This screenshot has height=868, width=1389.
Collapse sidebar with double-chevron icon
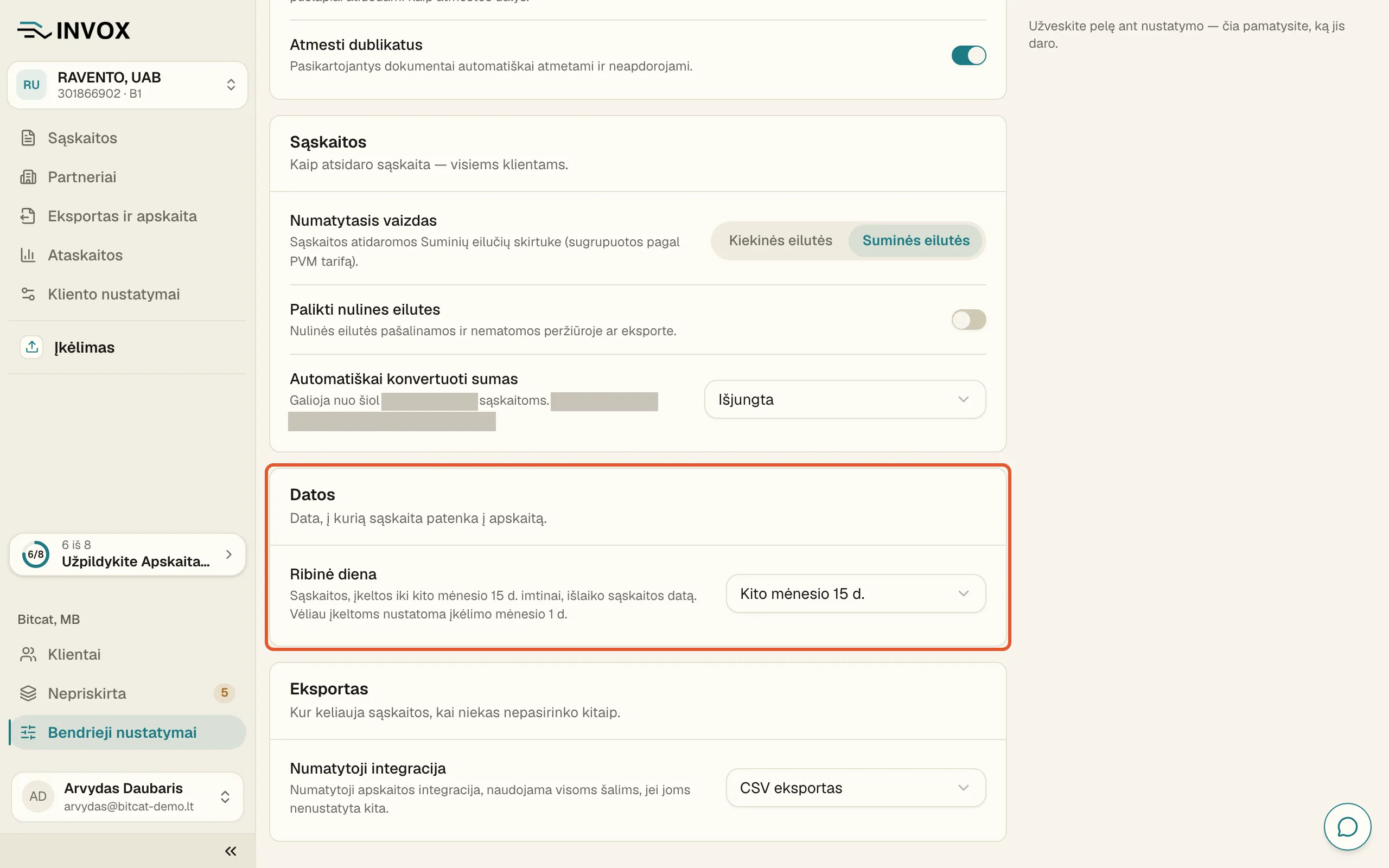231,851
